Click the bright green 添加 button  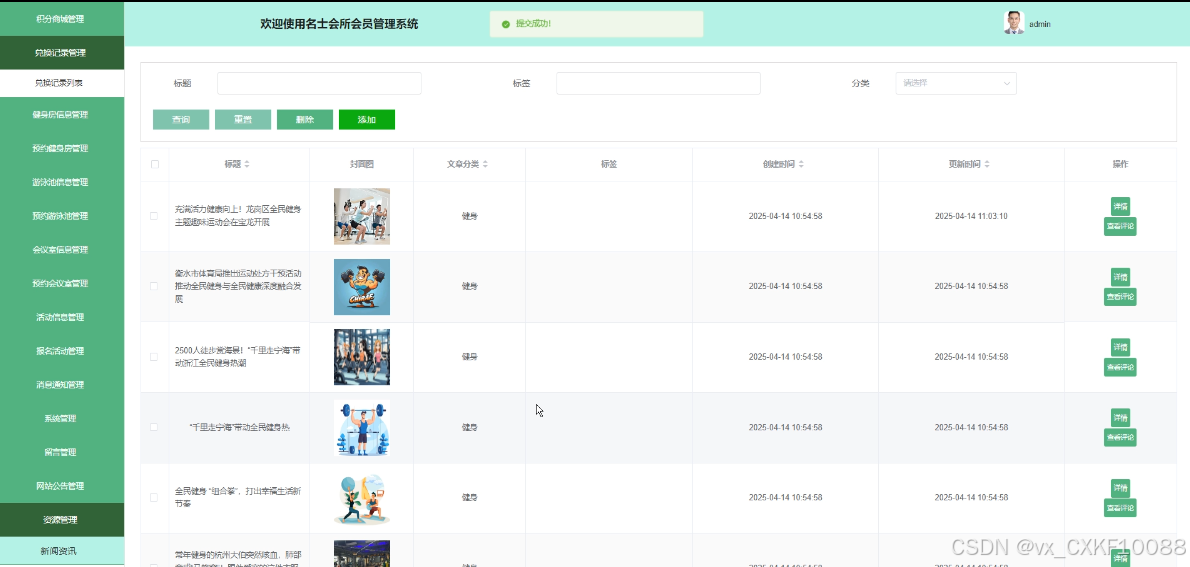coord(367,120)
